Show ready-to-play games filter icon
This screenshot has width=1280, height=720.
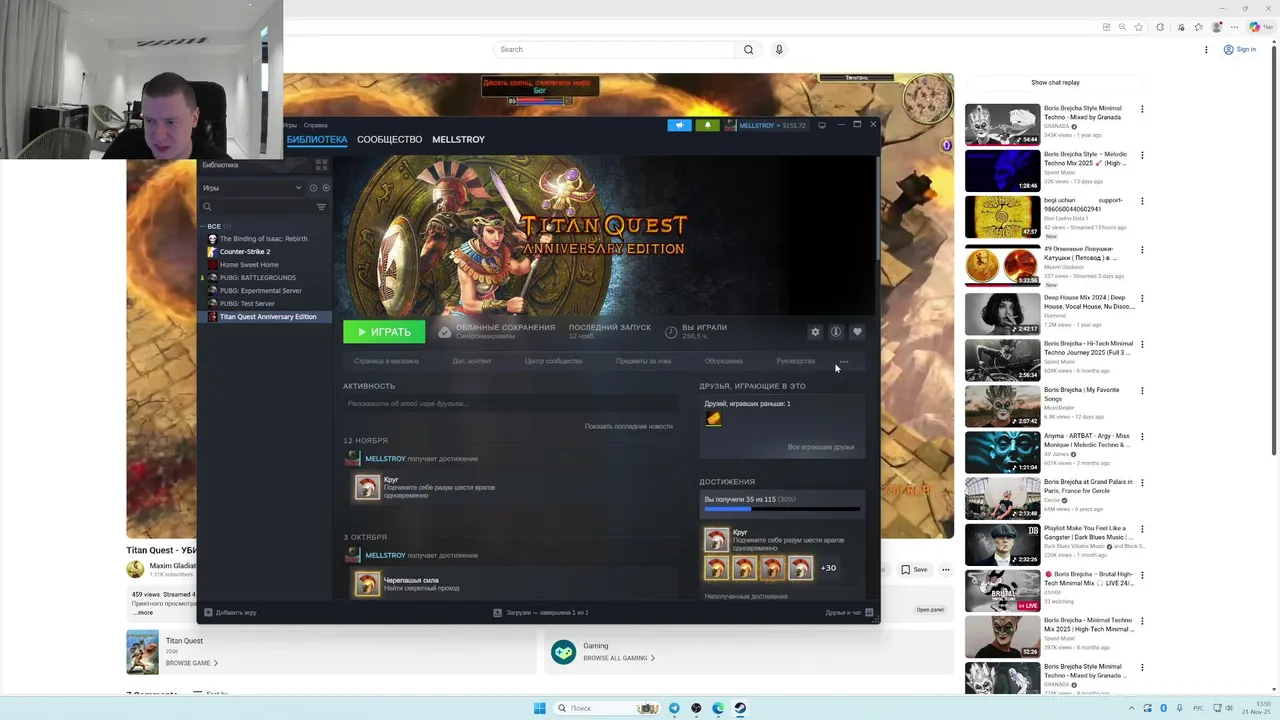click(326, 188)
